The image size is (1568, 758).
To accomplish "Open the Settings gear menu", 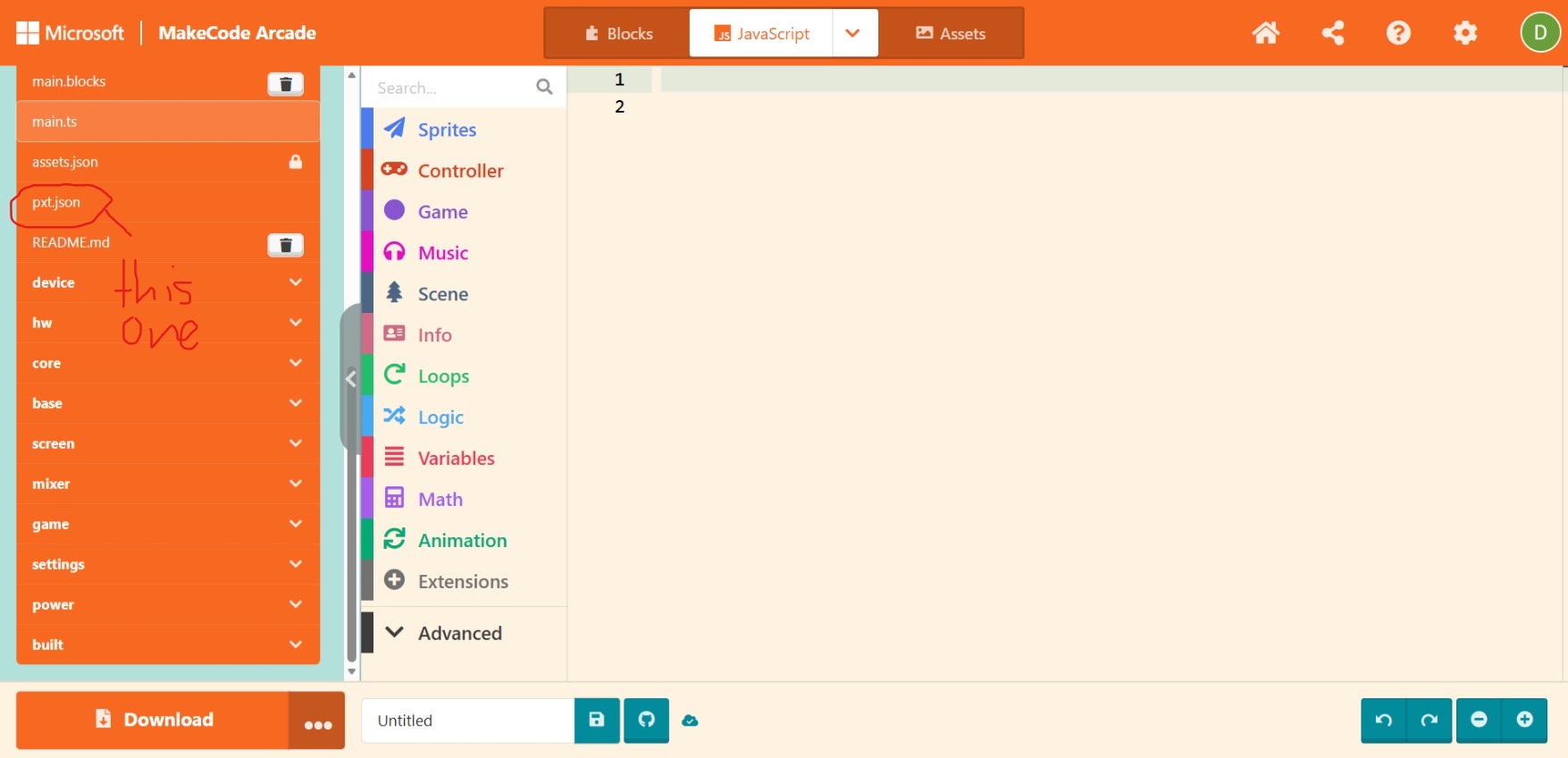I will (1465, 33).
